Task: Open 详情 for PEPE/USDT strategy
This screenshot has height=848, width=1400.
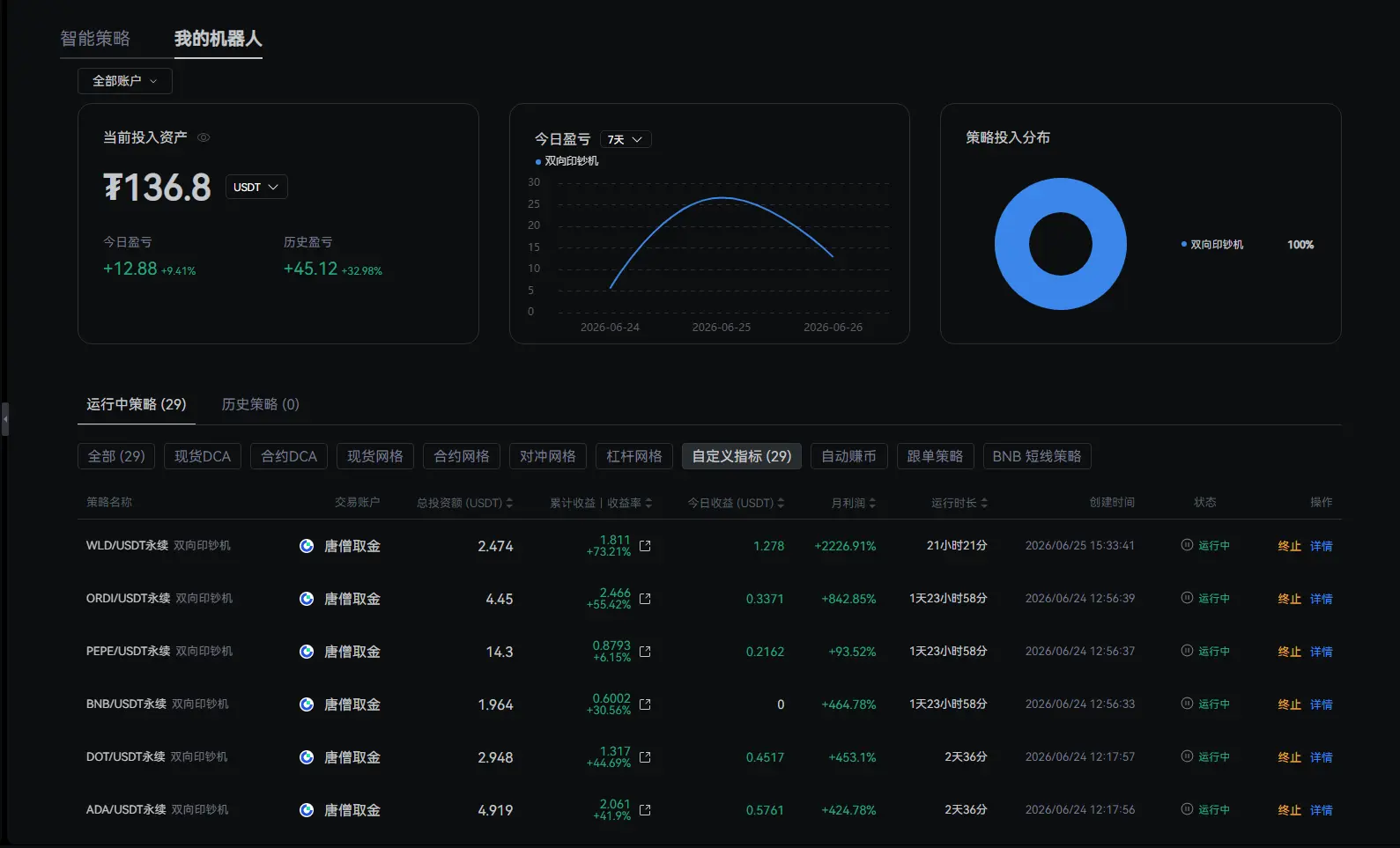Action: 1322,652
